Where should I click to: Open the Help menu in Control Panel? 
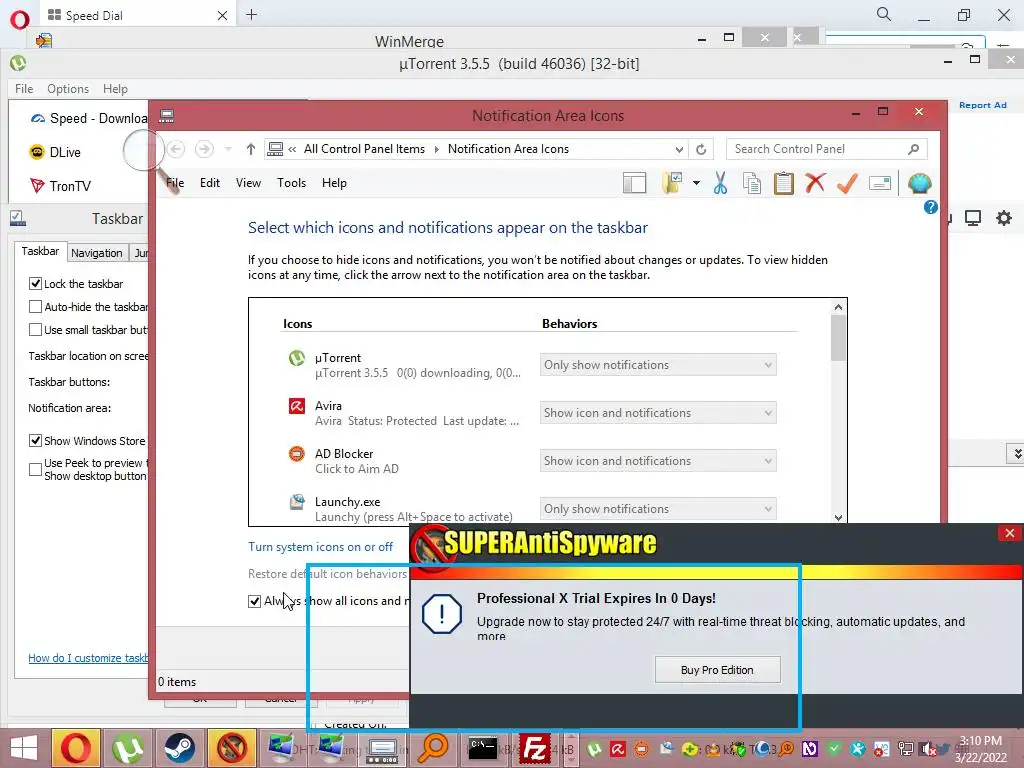click(x=334, y=184)
